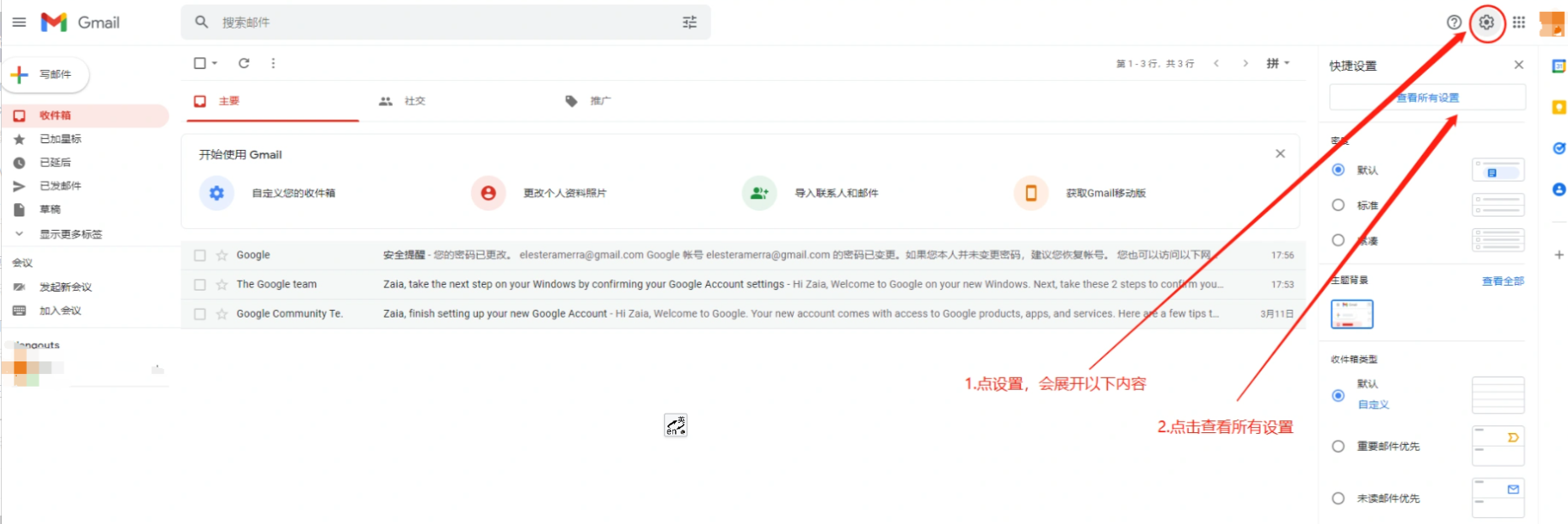Select the 标准 density radio button
This screenshot has width=1568, height=524.
[1338, 205]
